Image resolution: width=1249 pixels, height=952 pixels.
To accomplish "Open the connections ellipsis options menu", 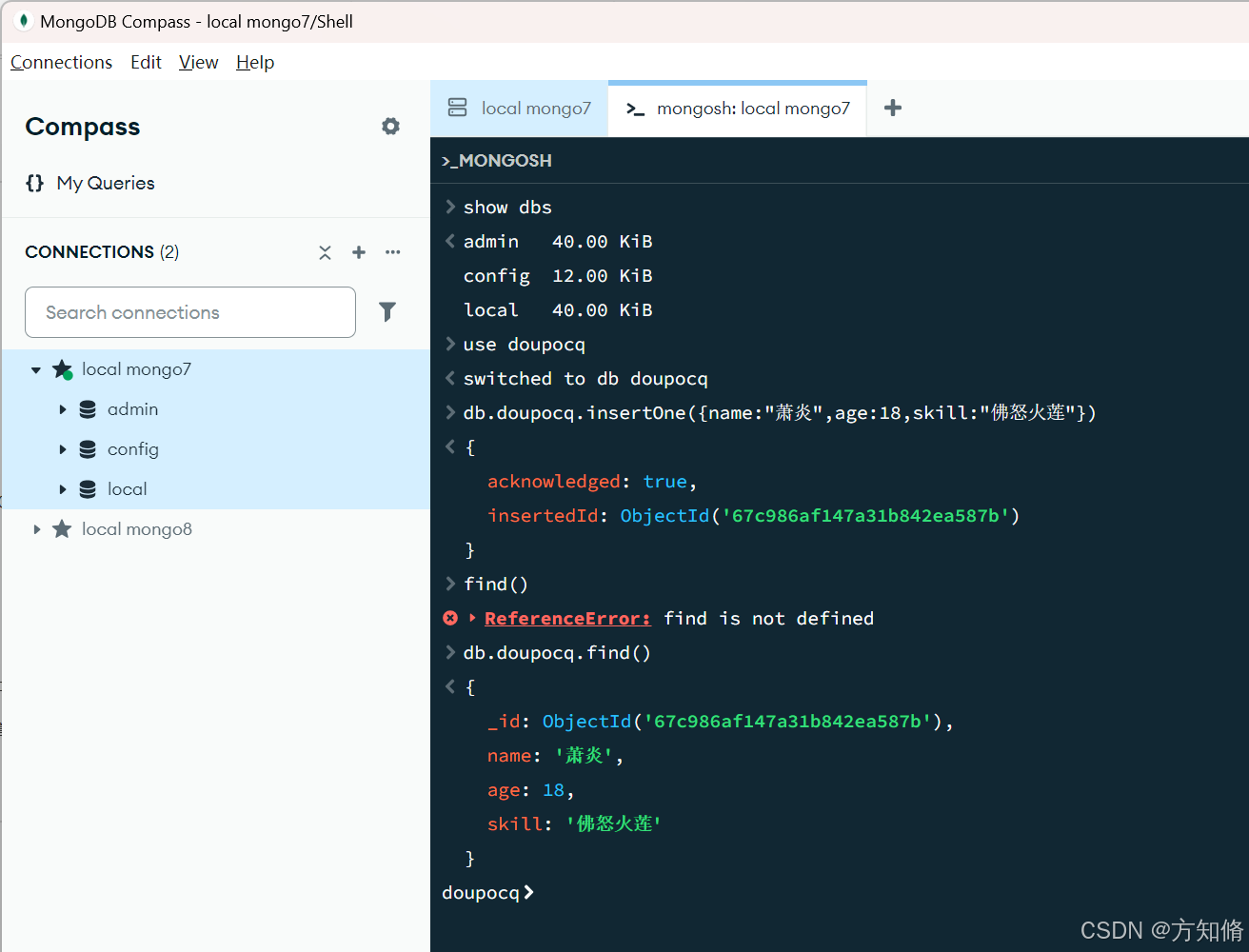I will tap(392, 252).
